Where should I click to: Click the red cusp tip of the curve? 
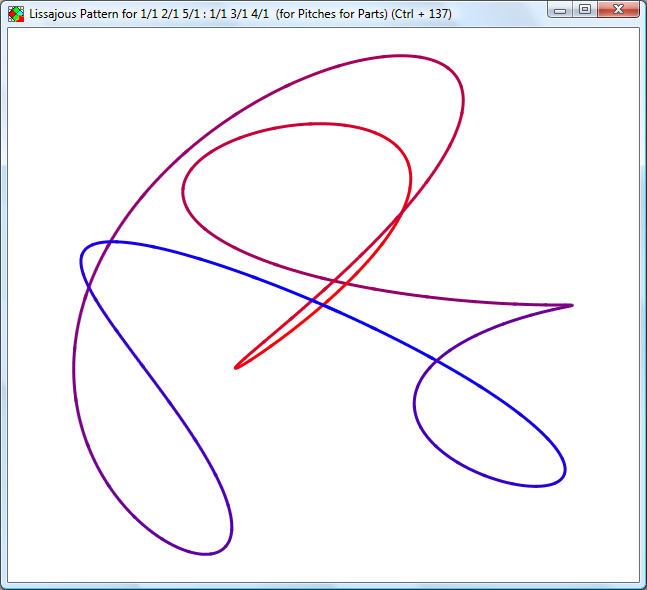pos(236,368)
